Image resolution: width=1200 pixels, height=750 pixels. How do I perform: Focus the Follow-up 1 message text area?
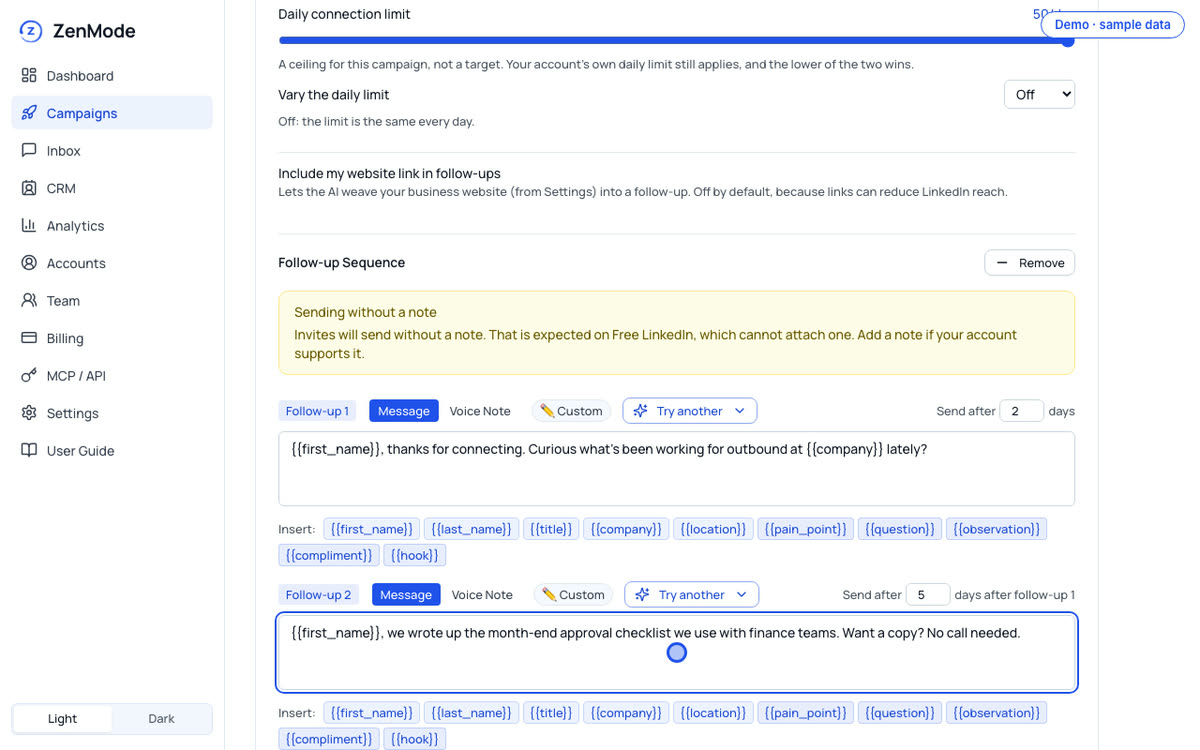click(x=677, y=469)
